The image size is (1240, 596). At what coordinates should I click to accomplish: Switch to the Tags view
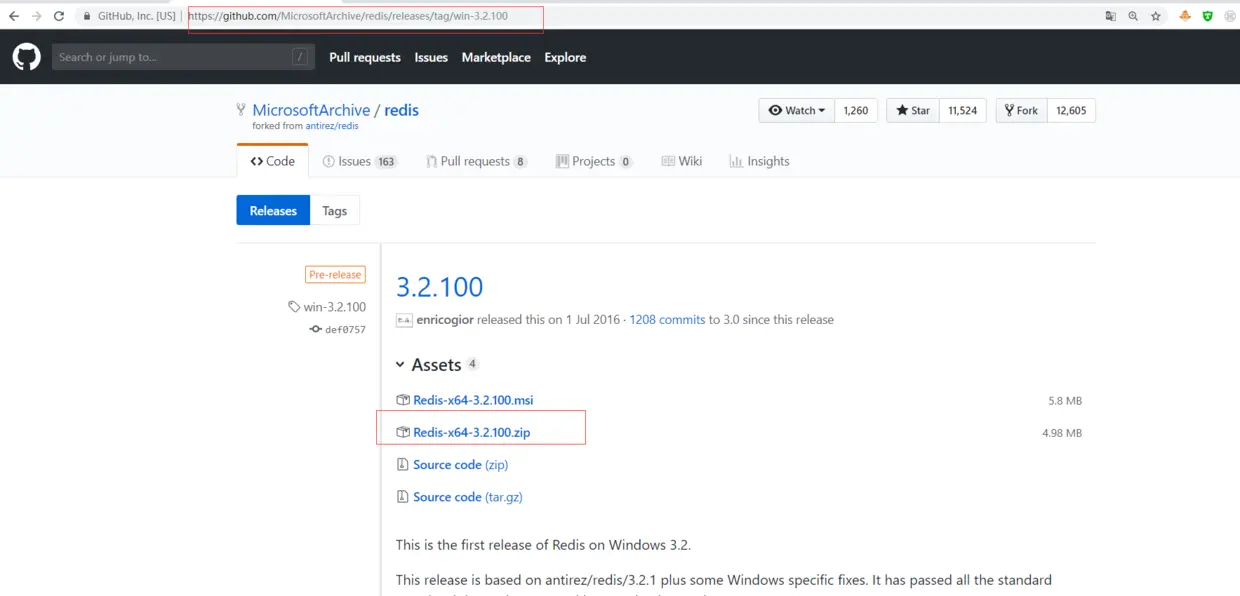point(335,211)
